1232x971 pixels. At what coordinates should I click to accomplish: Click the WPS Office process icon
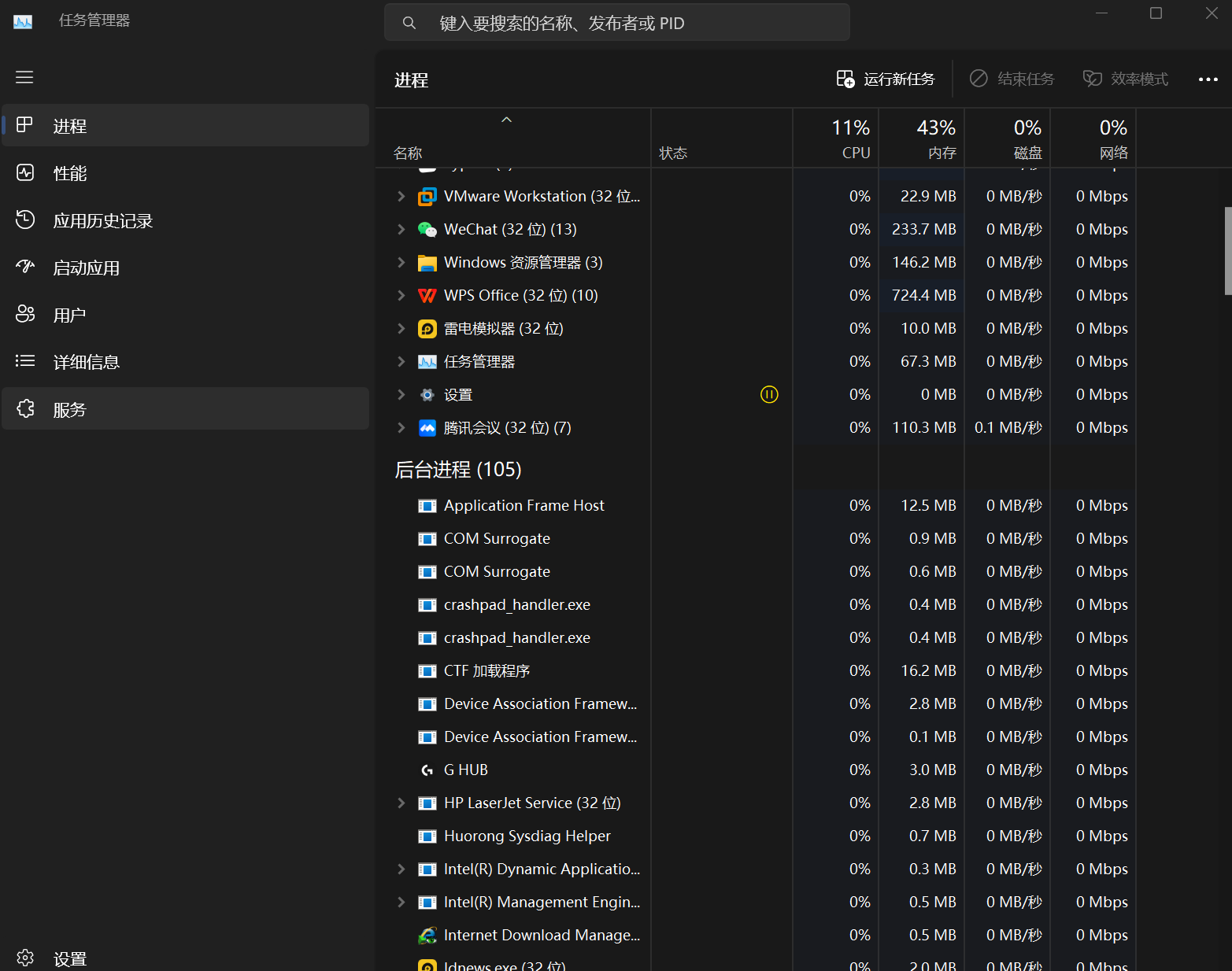tap(427, 295)
